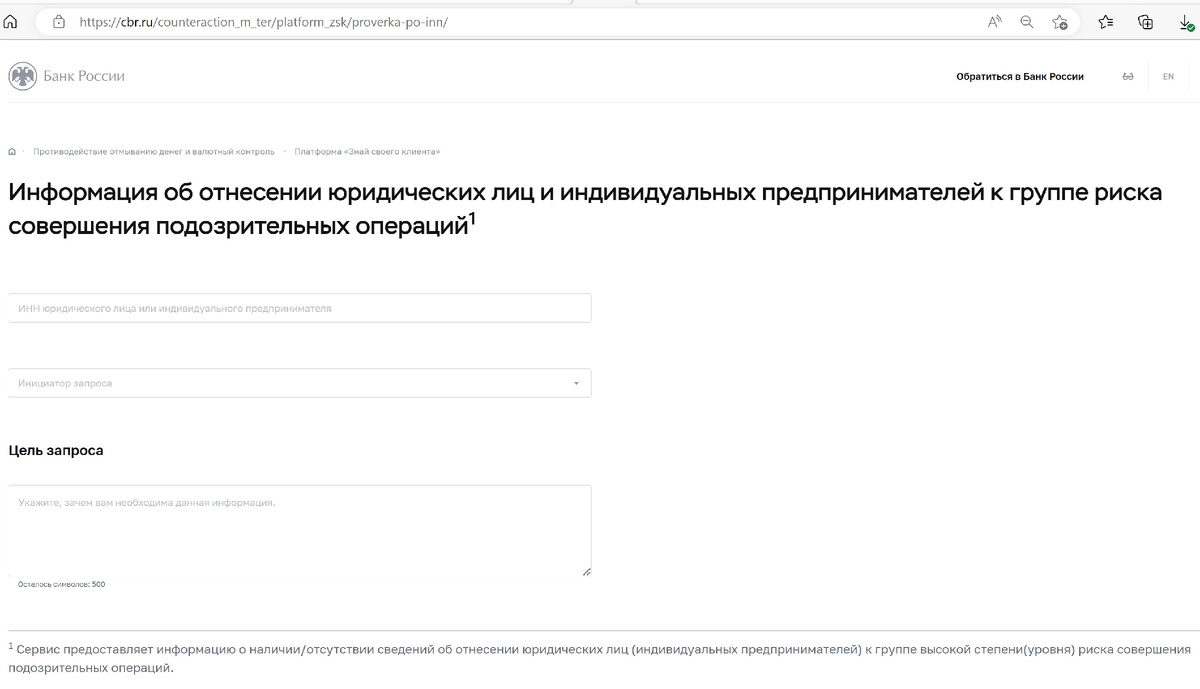
Task: Focus the ИНН input field
Action: pyautogui.click(x=300, y=308)
